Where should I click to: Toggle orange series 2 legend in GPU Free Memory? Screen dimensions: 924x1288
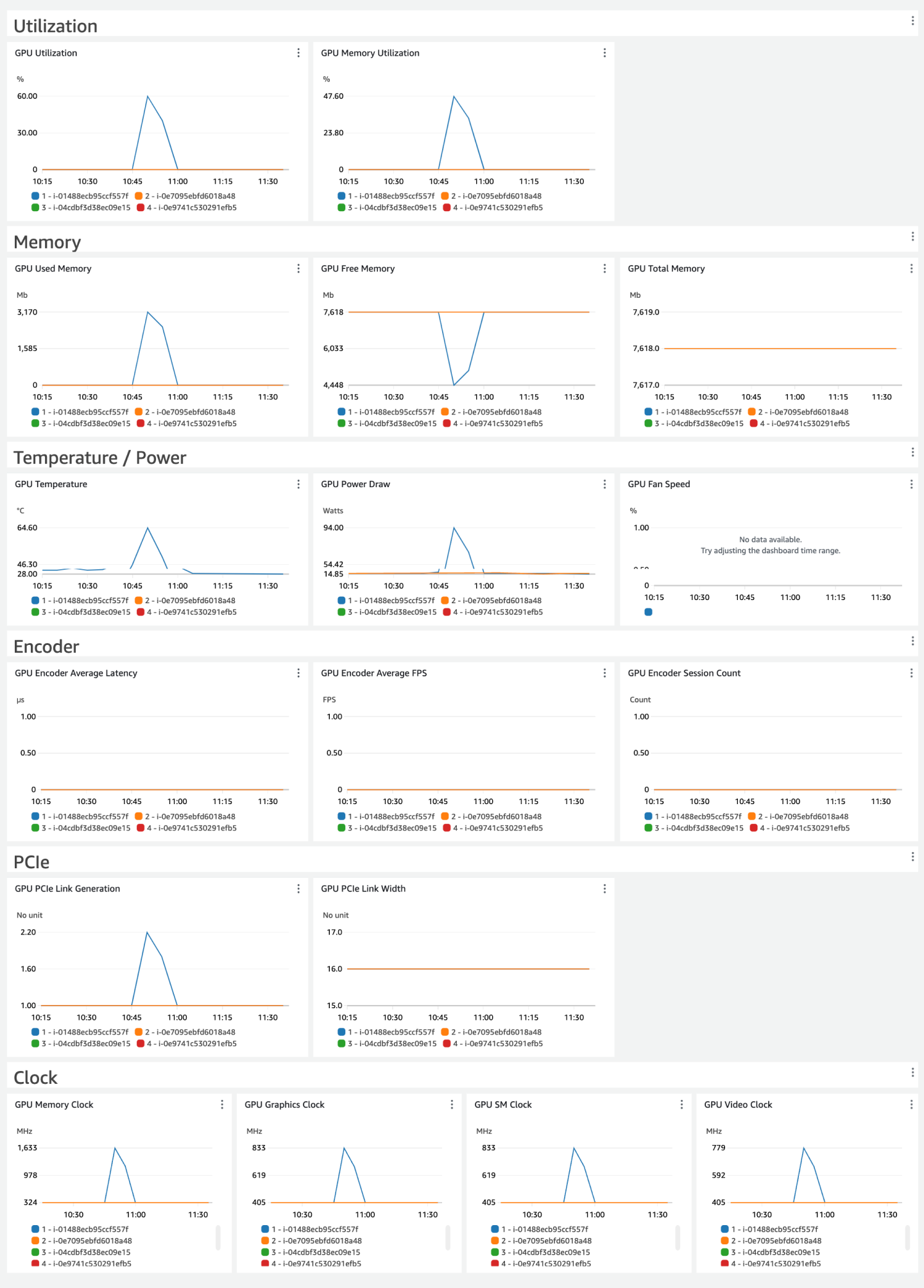pos(445,412)
